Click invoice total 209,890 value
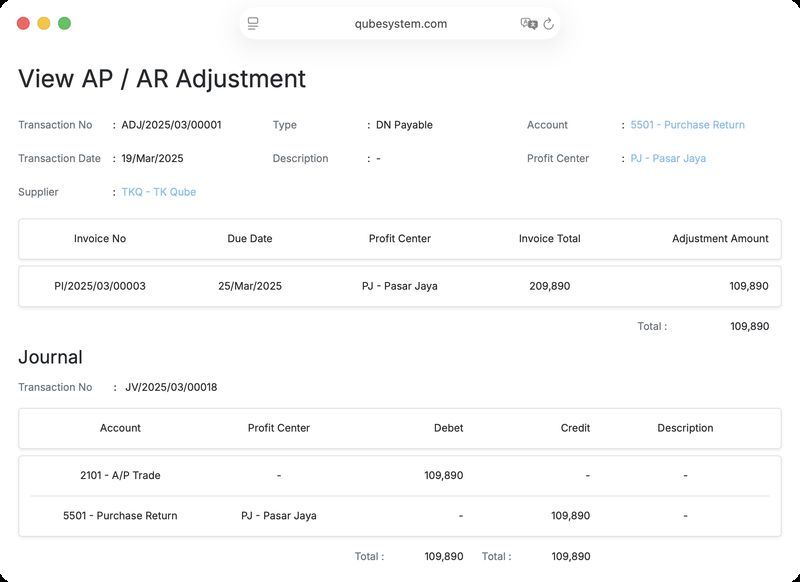 (x=549, y=286)
